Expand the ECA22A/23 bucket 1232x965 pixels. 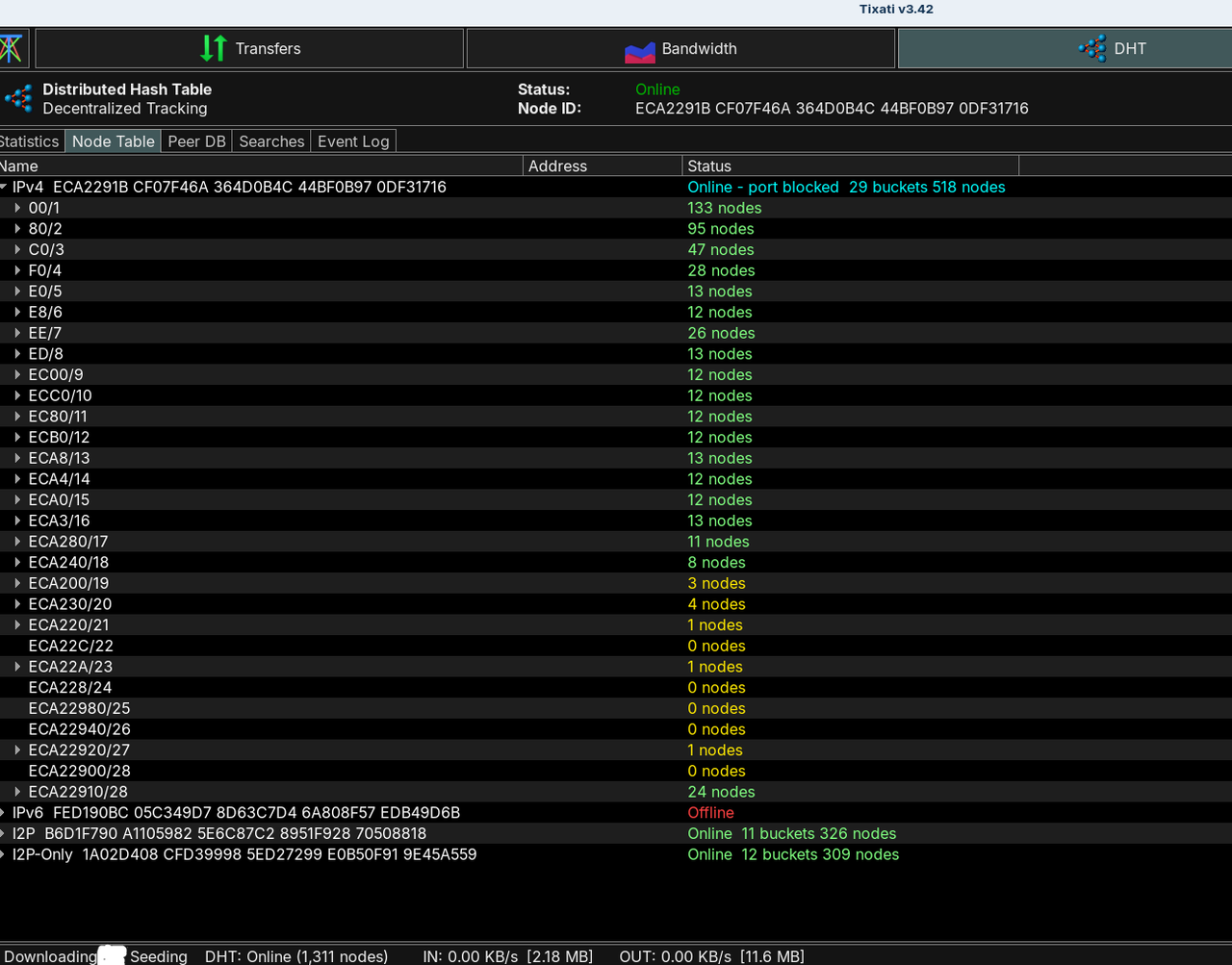[x=17, y=667]
